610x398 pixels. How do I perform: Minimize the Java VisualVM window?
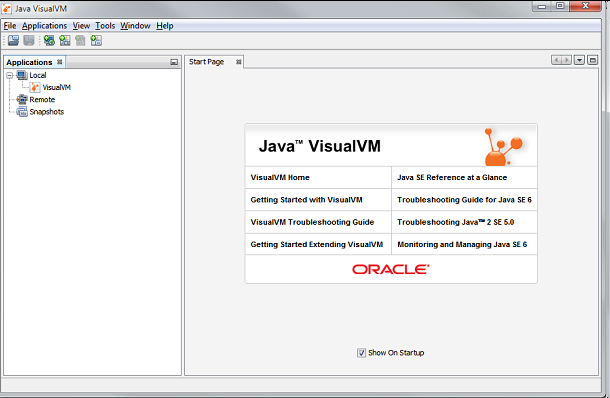pyautogui.click(x=542, y=6)
